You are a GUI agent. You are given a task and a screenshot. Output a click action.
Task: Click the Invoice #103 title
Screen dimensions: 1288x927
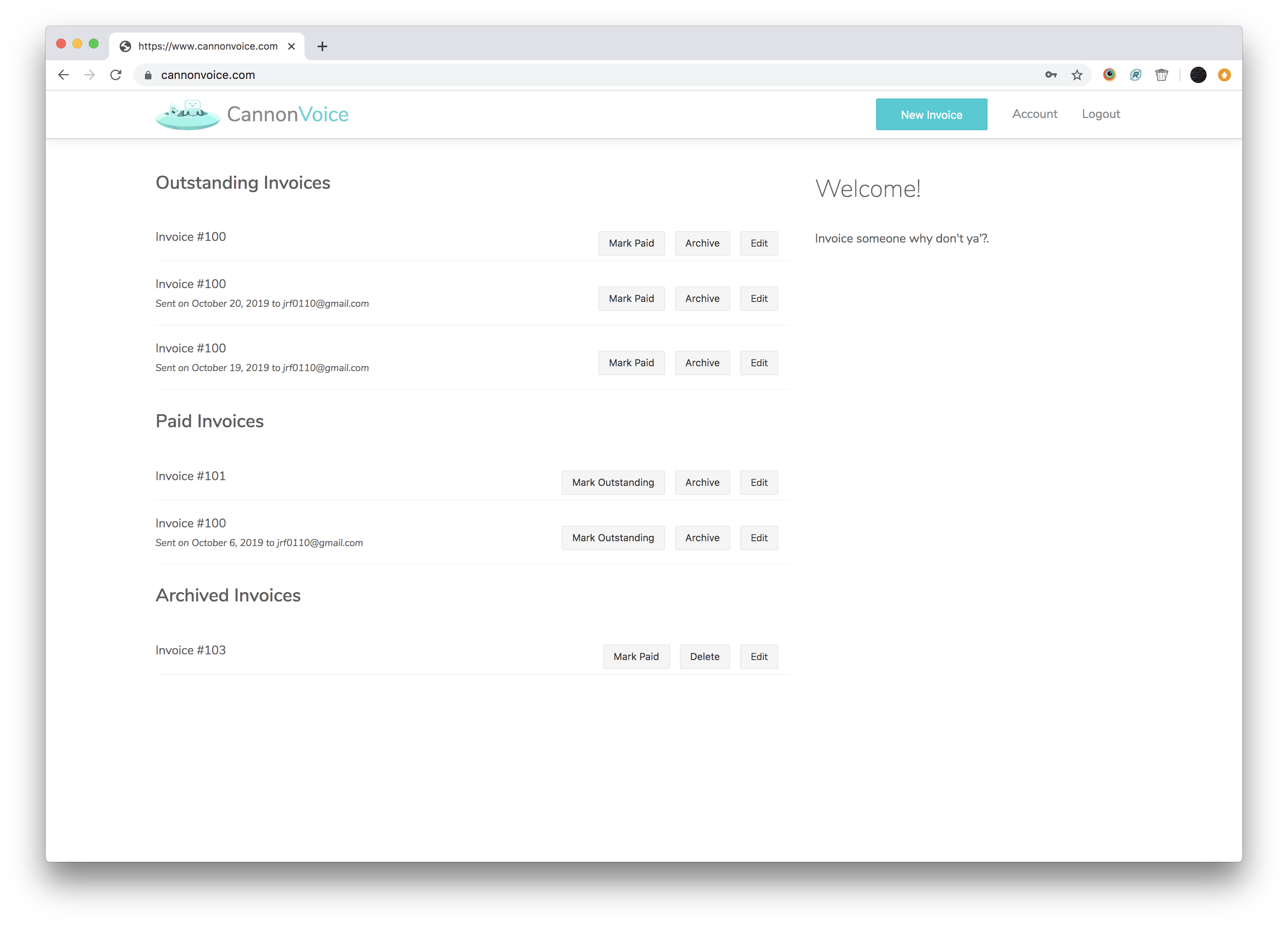coord(191,651)
